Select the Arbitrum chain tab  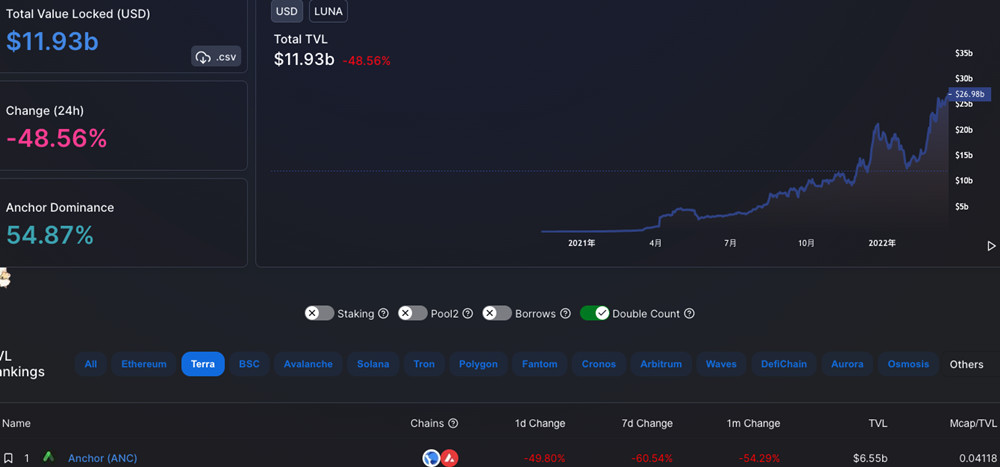pyautogui.click(x=661, y=364)
